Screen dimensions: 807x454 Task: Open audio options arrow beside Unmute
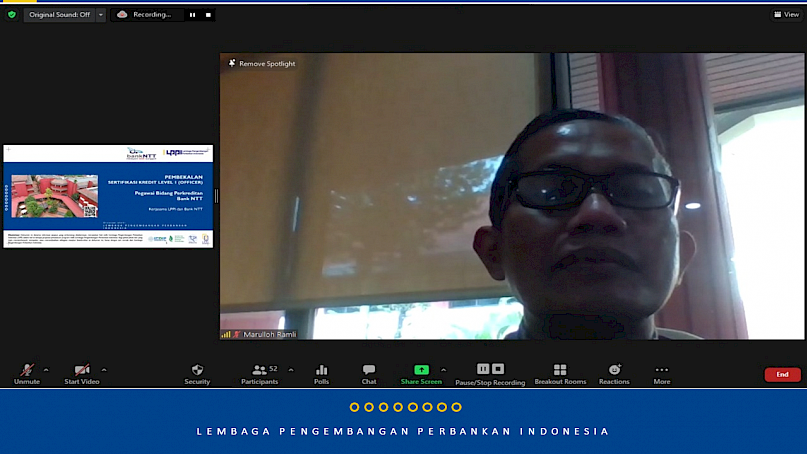[x=46, y=370]
